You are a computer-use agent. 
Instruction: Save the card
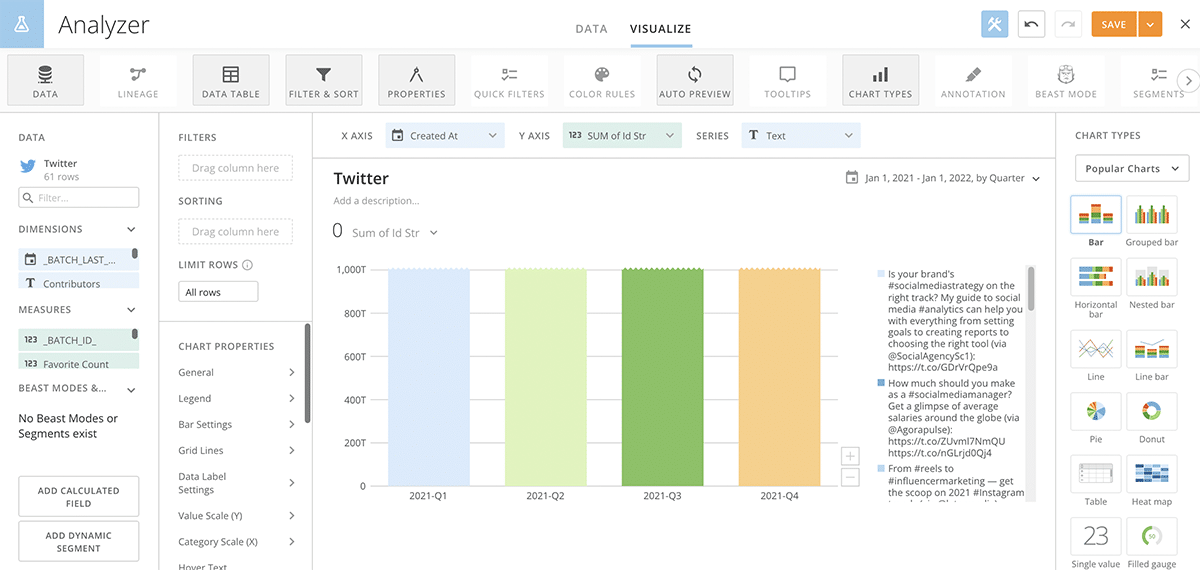tap(1114, 24)
